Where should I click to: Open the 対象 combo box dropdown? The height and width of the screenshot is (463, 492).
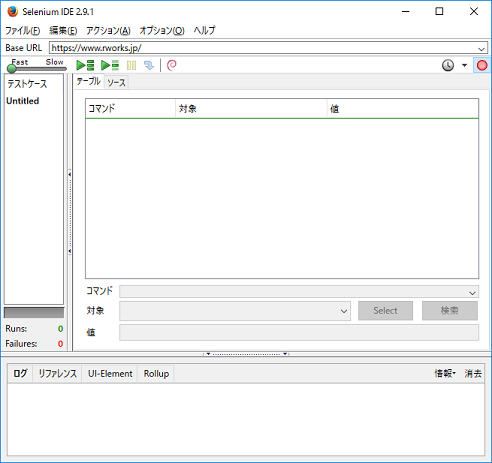344,311
